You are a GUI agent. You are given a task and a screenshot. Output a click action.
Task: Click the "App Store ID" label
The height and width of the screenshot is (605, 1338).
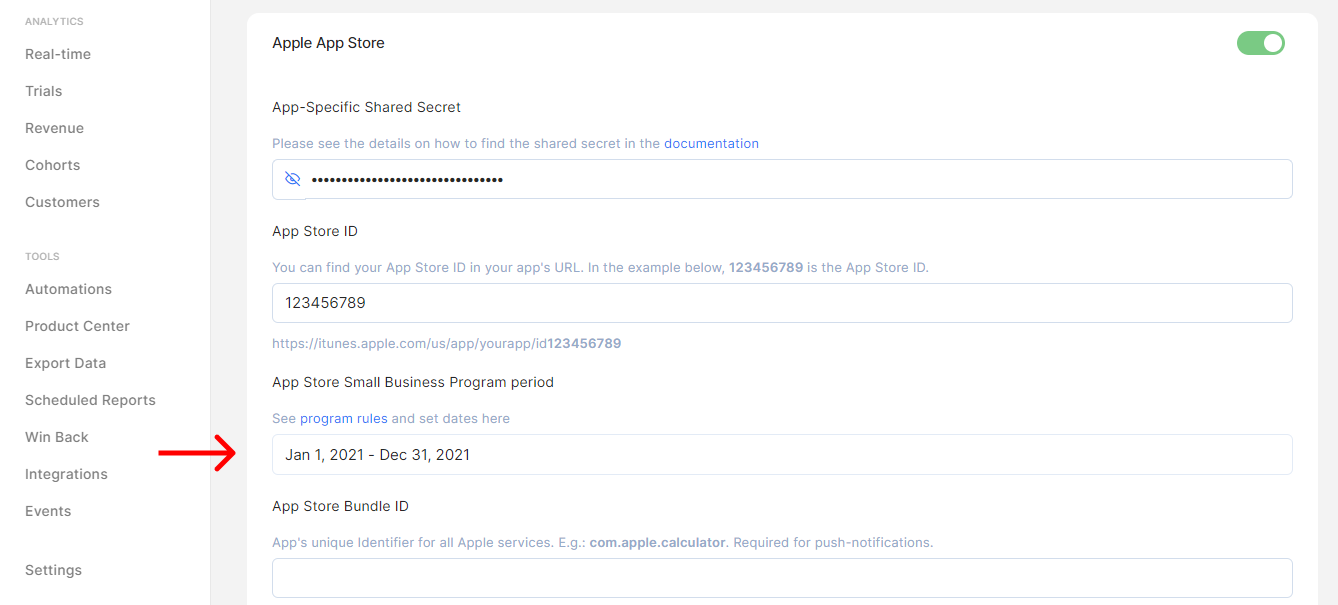click(315, 231)
